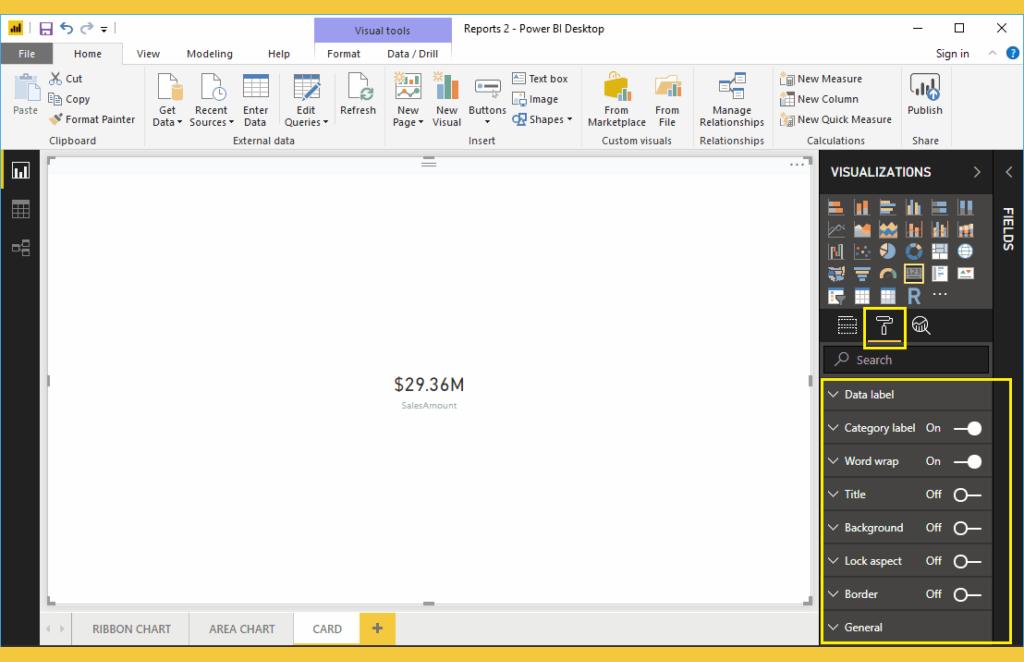Select the Pie chart visual
This screenshot has width=1024, height=662.
888,251
